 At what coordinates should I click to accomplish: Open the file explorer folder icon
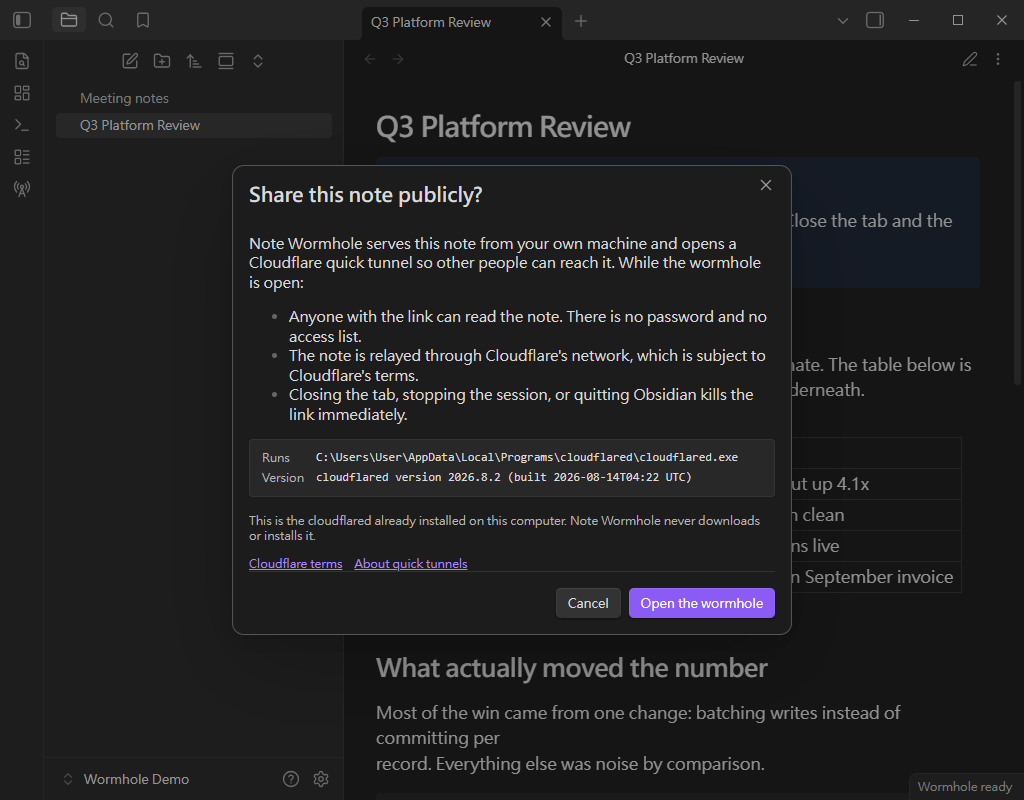pyautogui.click(x=69, y=20)
